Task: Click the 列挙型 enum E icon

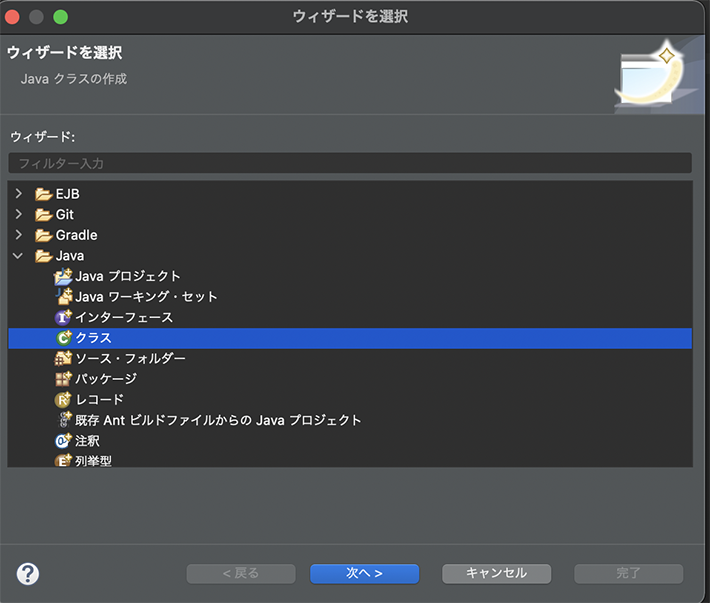Action: point(63,460)
